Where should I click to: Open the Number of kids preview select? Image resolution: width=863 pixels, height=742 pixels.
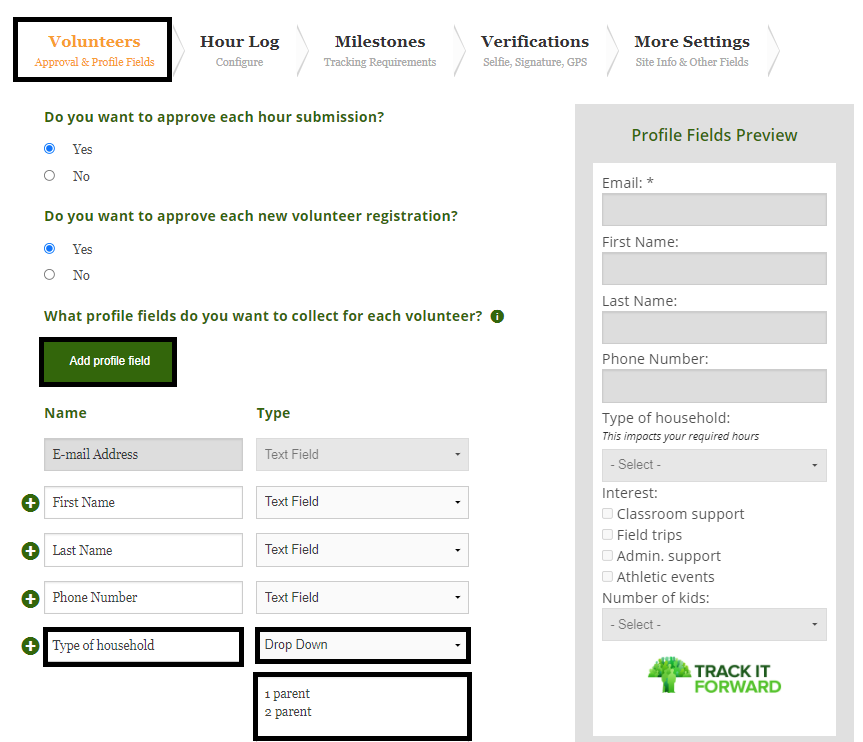click(714, 625)
